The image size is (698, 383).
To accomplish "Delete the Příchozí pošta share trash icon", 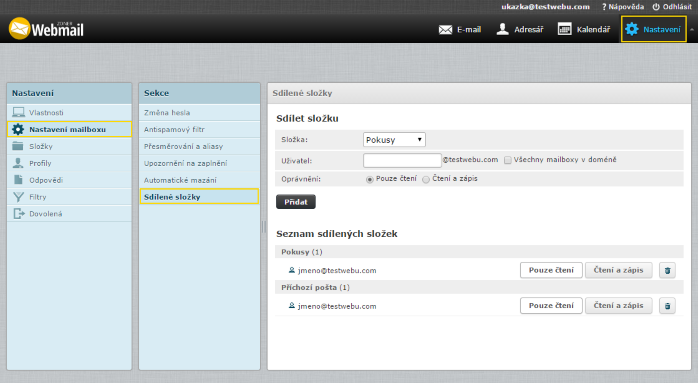I will (x=667, y=306).
